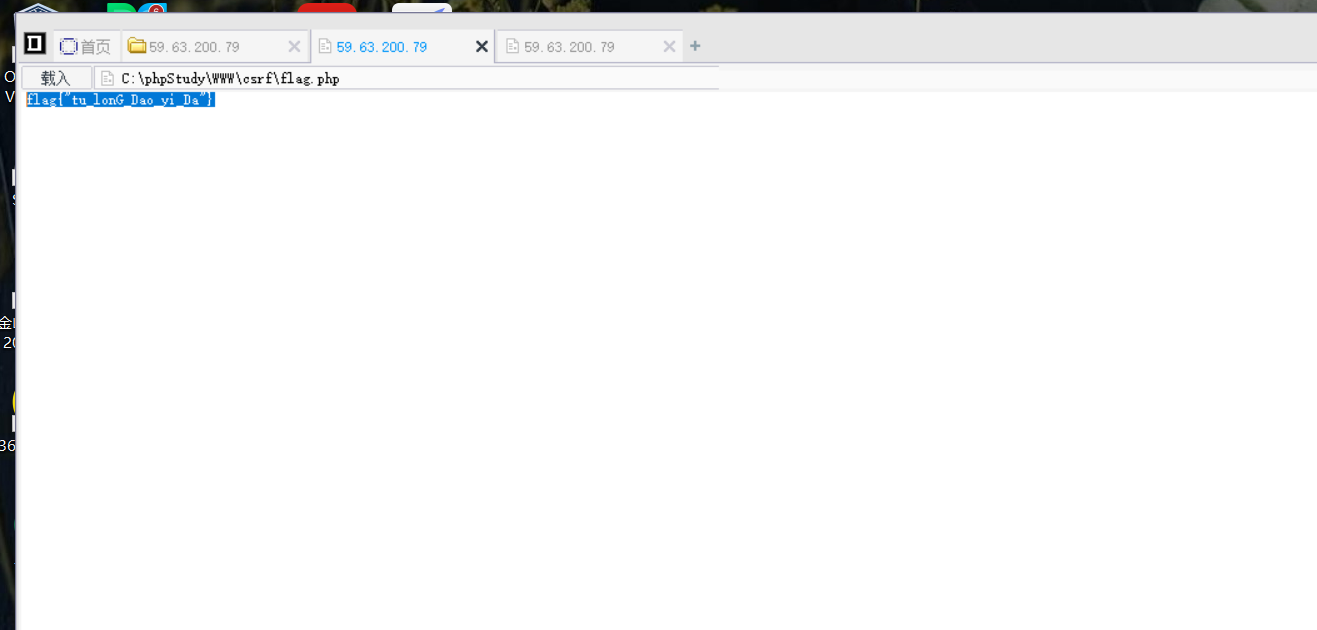This screenshot has width=1317, height=630.
Task: Close the folder-icon 59.63.200.79 tab
Action: [x=294, y=46]
